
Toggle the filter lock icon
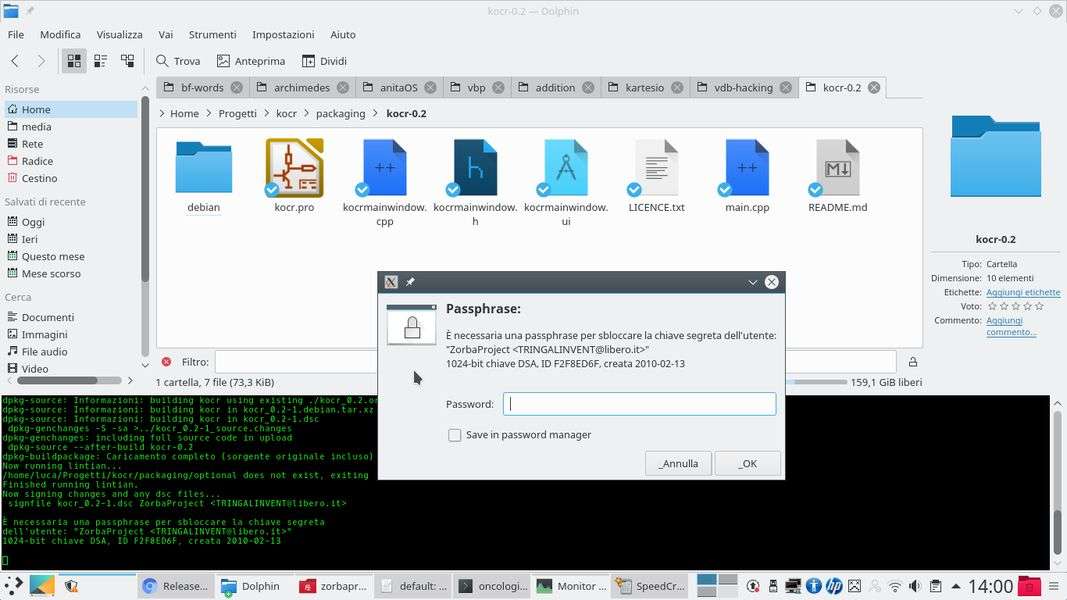[x=912, y=362]
